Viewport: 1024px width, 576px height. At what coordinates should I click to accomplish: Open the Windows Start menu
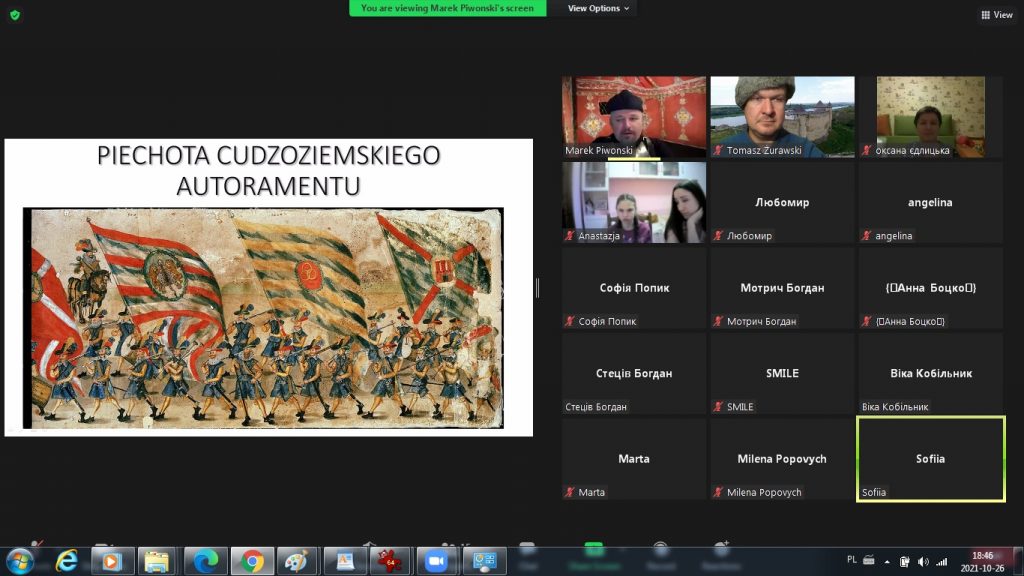coord(19,560)
